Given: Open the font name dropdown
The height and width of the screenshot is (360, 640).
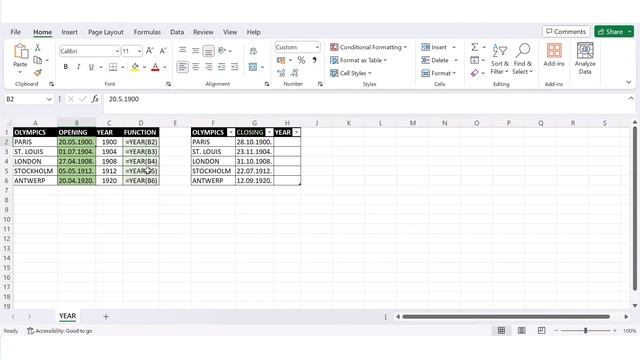Looking at the screenshot, I should coord(117,51).
